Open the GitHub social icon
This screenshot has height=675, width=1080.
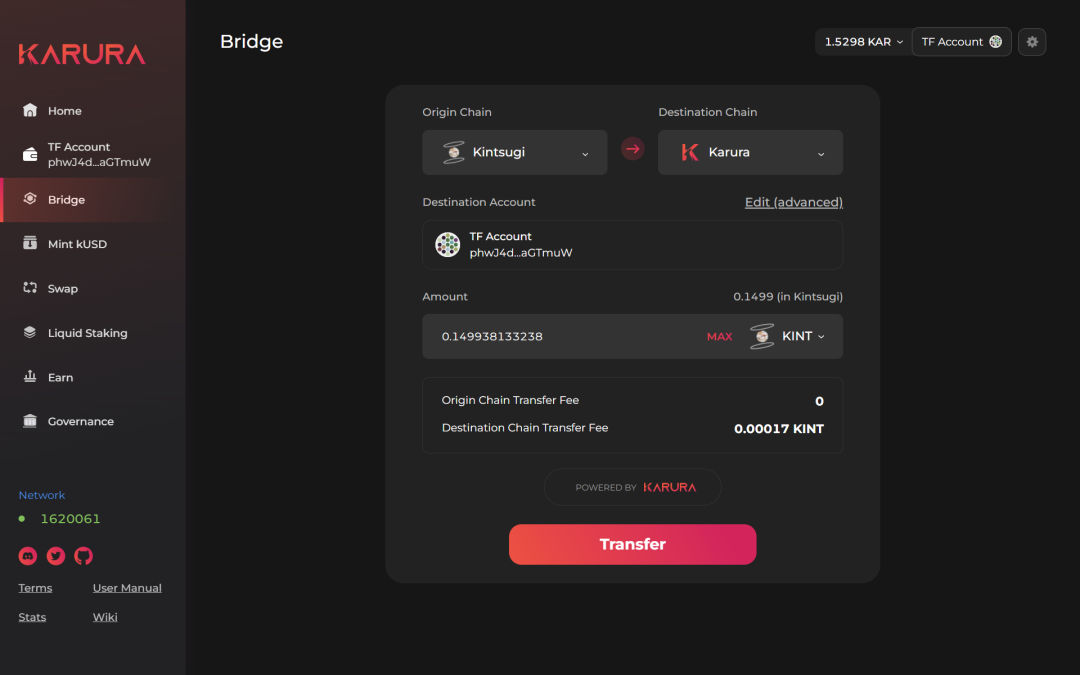[x=83, y=555]
